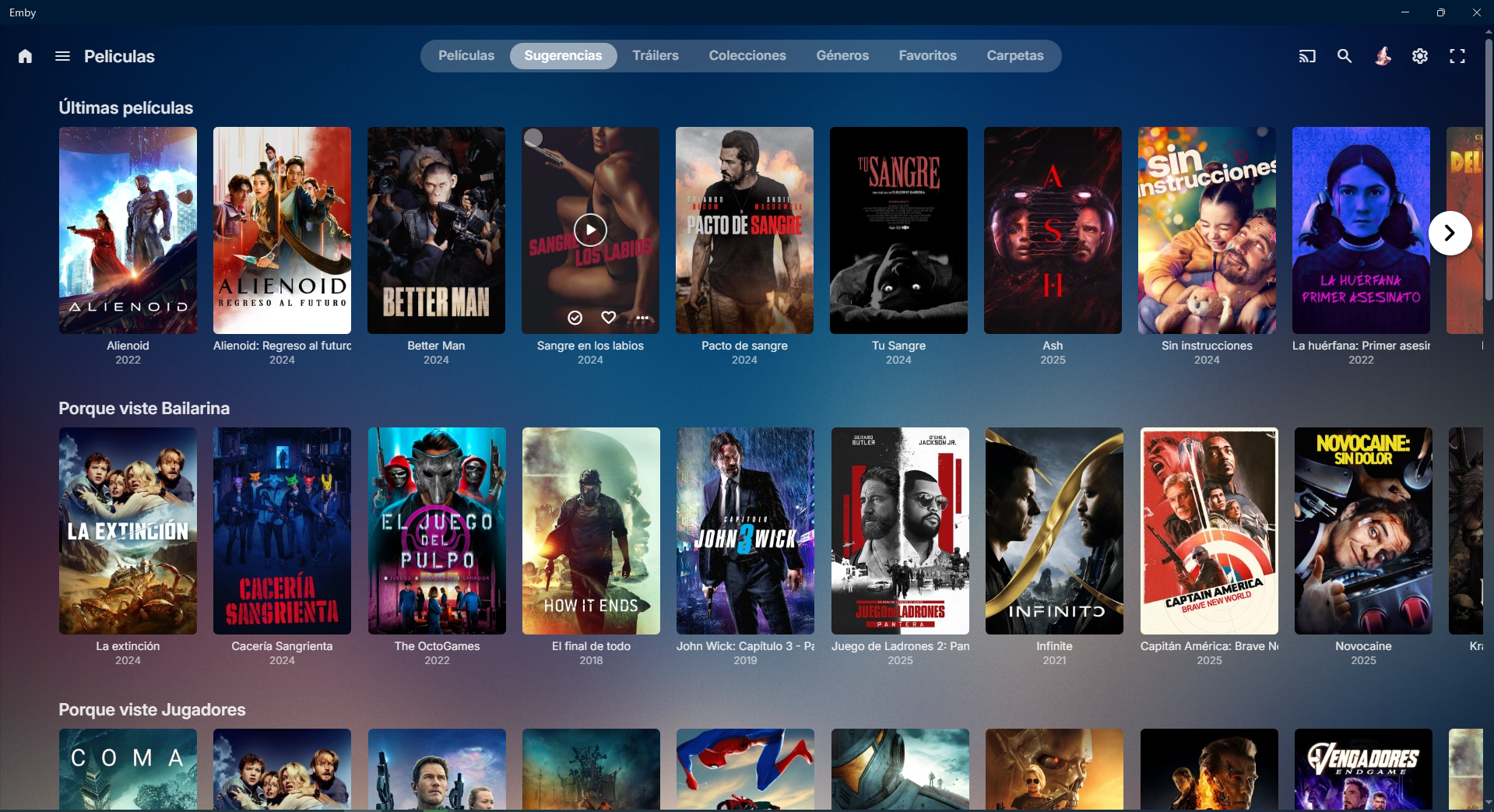
Task: Open La huérfana: Primer asesinato poster
Action: click(1361, 230)
